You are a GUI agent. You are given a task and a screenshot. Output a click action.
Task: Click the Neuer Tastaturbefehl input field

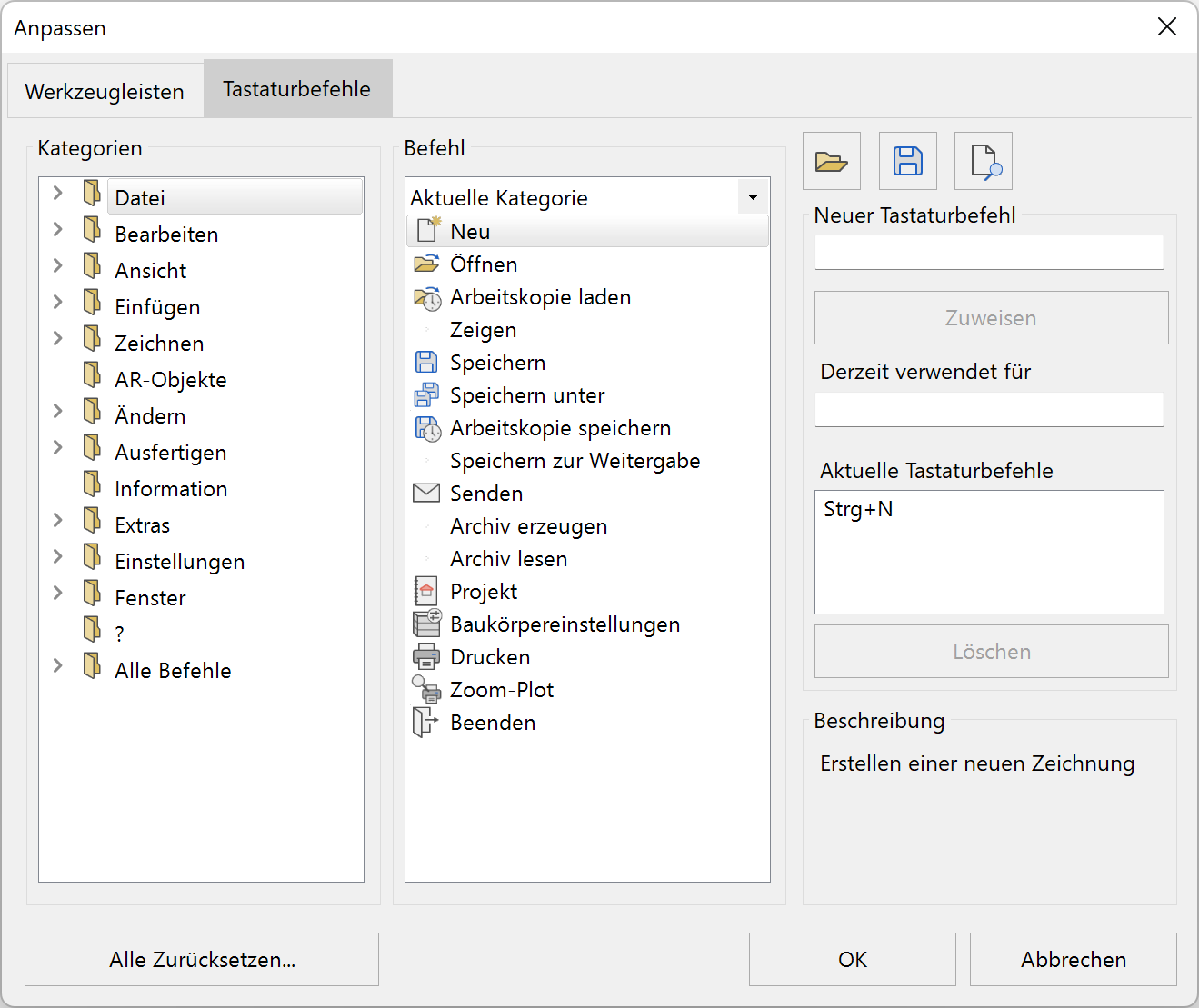(988, 252)
